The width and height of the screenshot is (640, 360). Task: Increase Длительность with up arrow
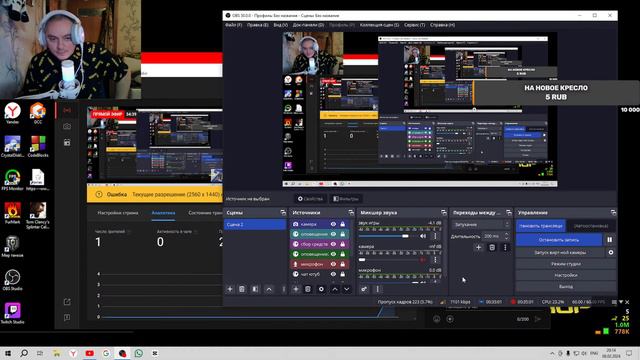(x=507, y=234)
